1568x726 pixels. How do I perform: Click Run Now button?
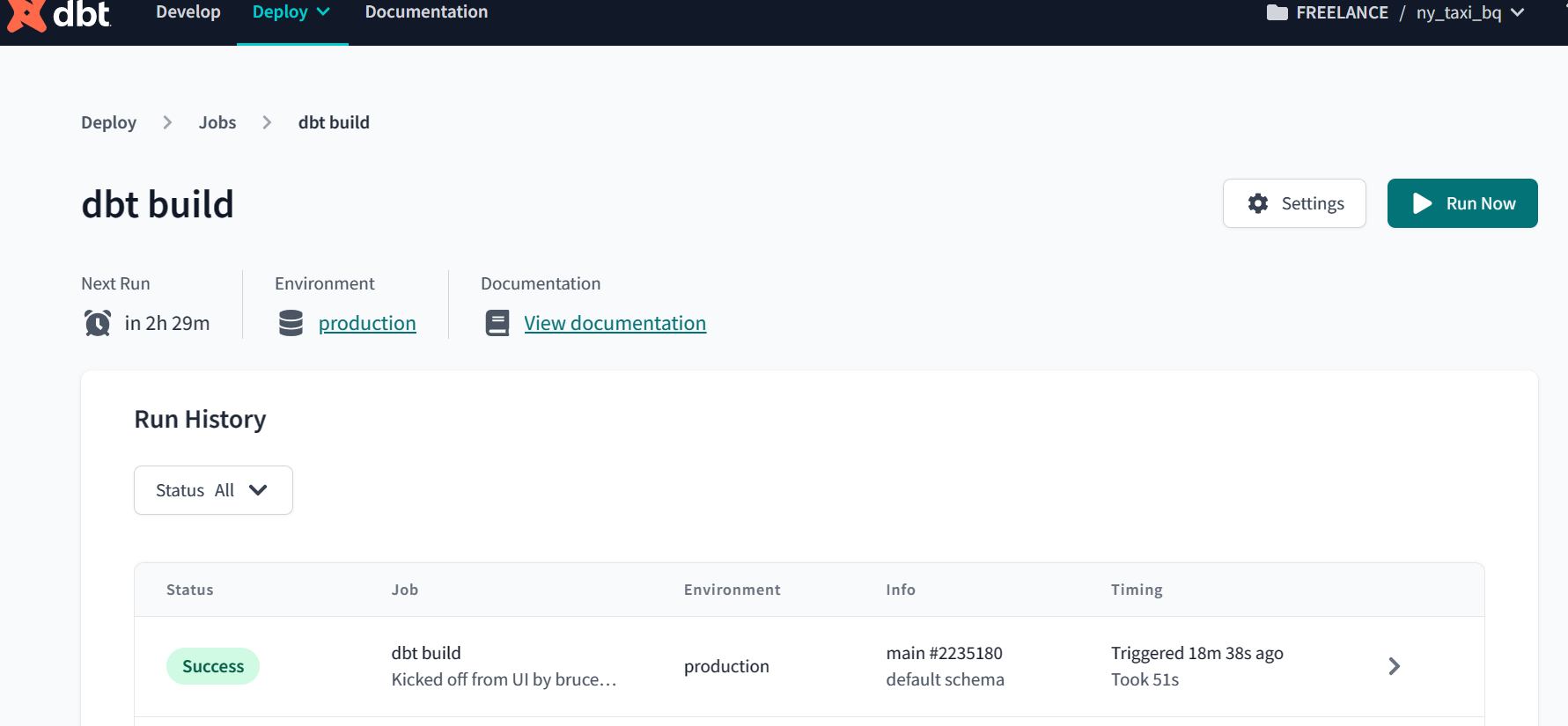click(x=1462, y=203)
